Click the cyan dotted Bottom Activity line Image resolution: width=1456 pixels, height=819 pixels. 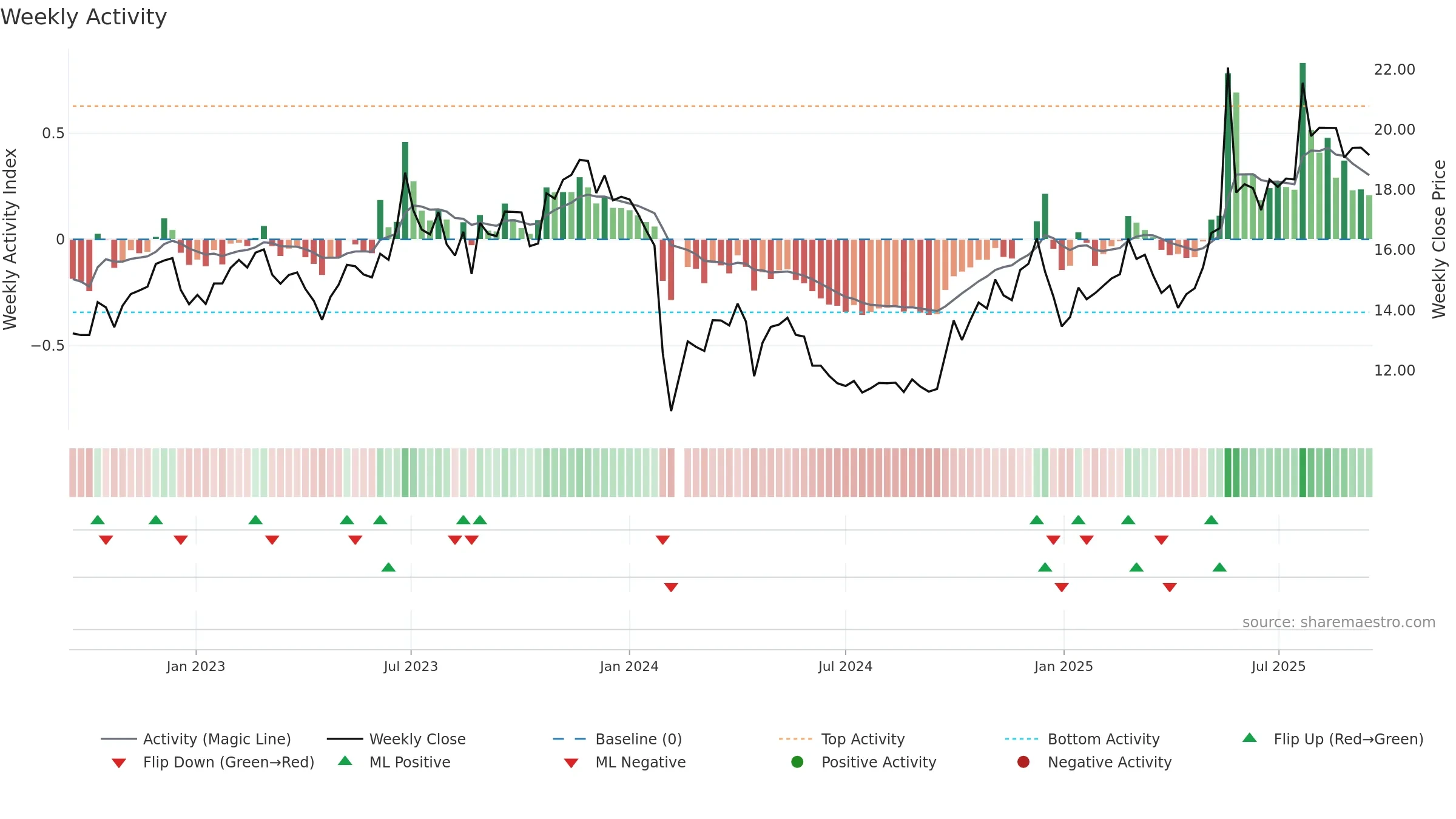[721, 312]
